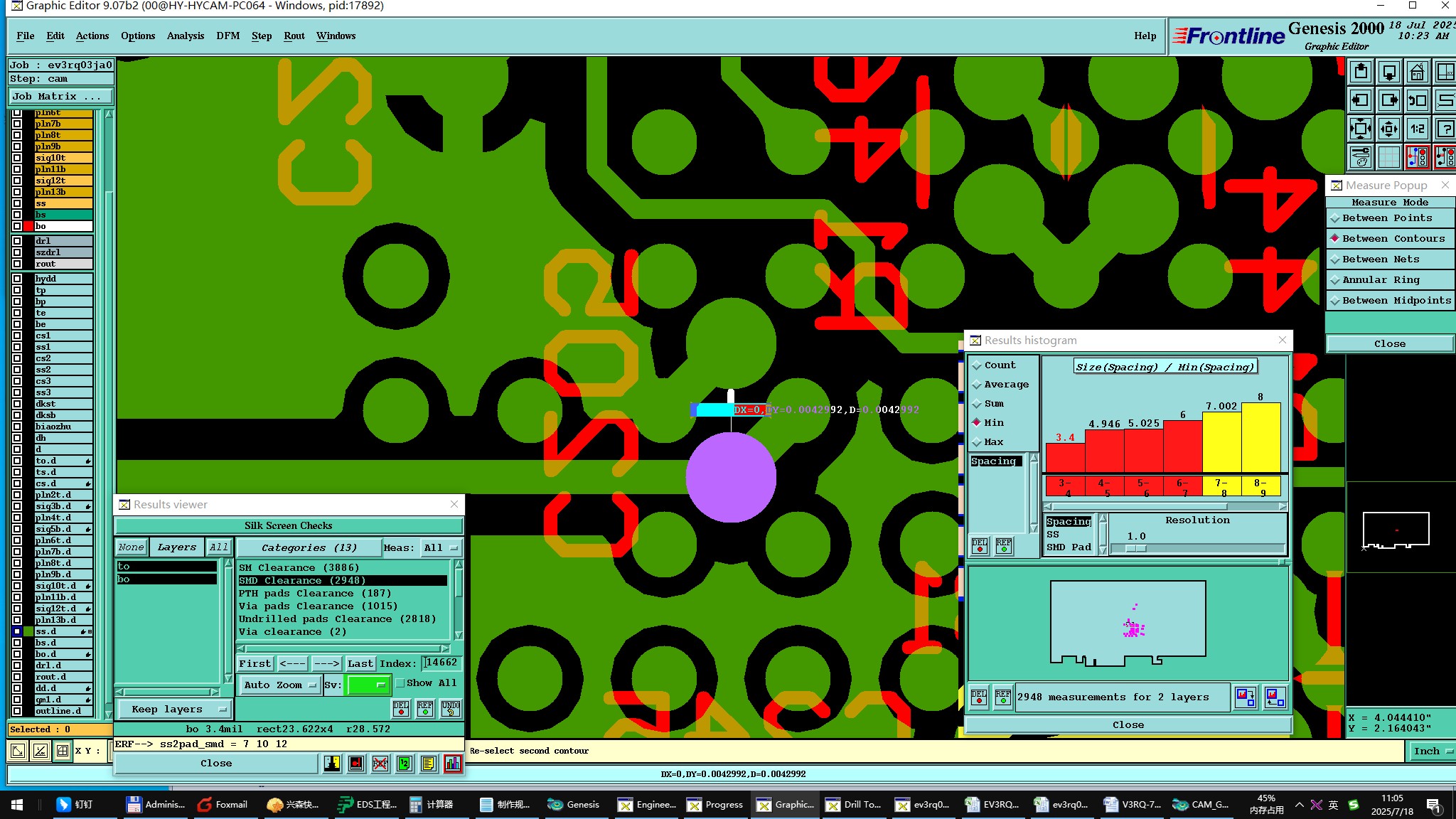Click the Job Matrix button
This screenshot has height=819, width=1456.
[60, 97]
